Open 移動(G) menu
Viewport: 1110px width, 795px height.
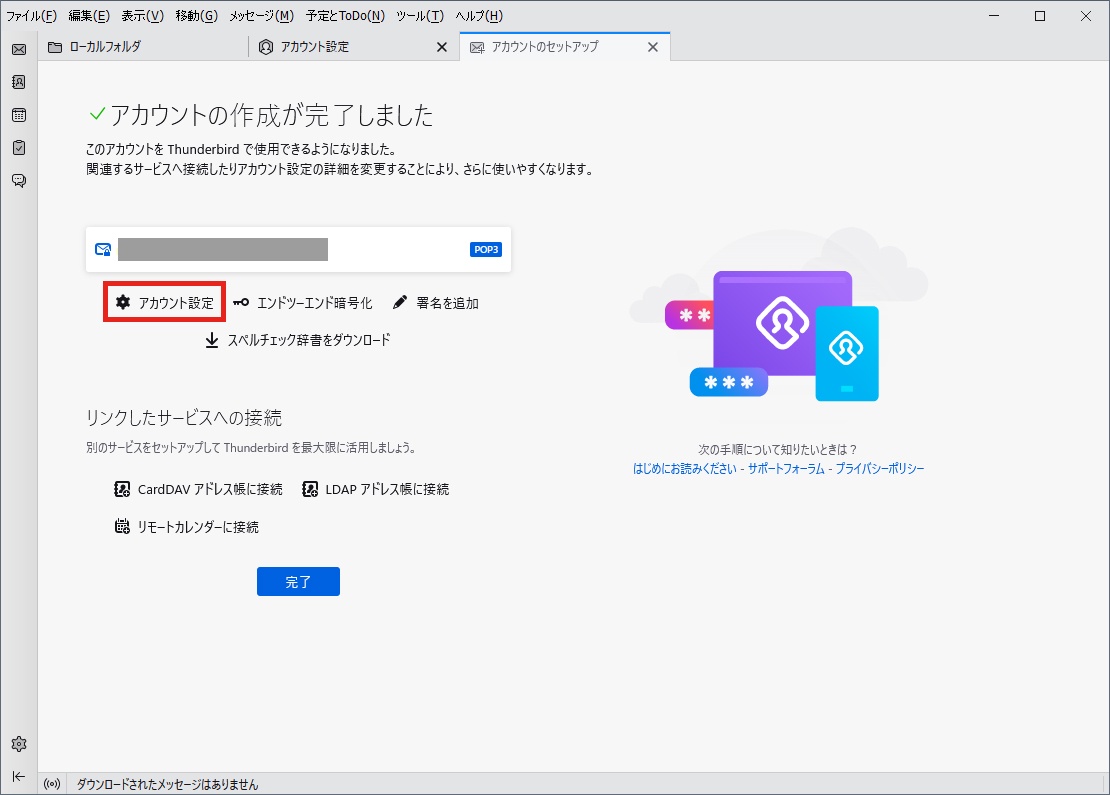coord(196,16)
